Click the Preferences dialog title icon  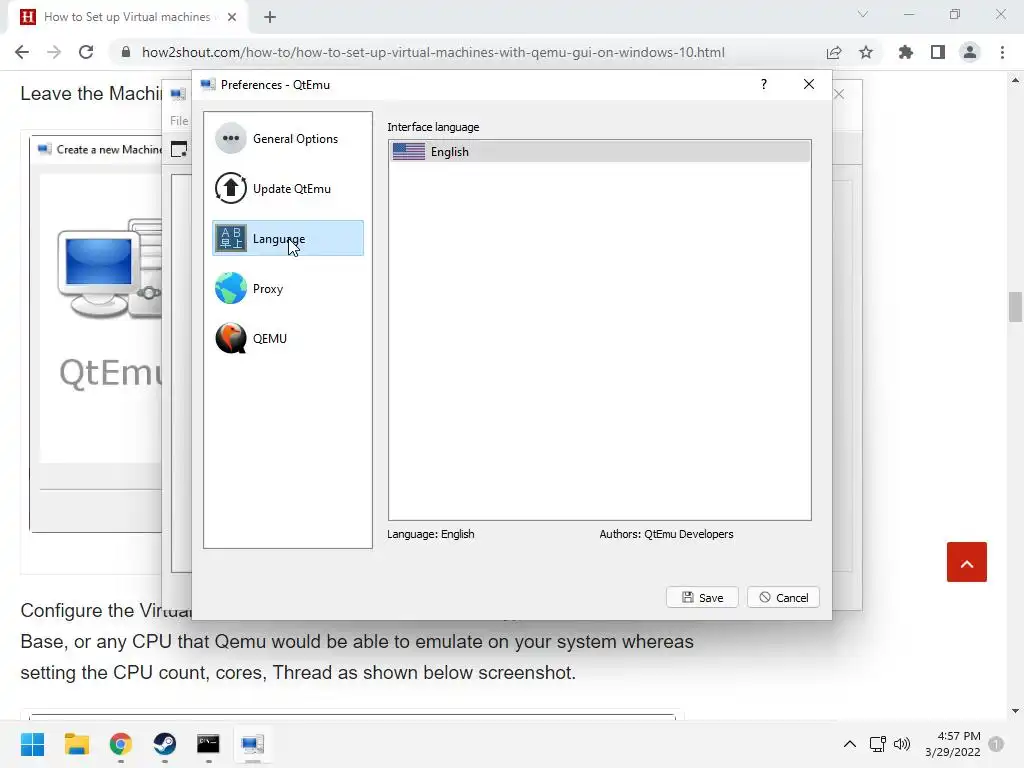pos(208,84)
